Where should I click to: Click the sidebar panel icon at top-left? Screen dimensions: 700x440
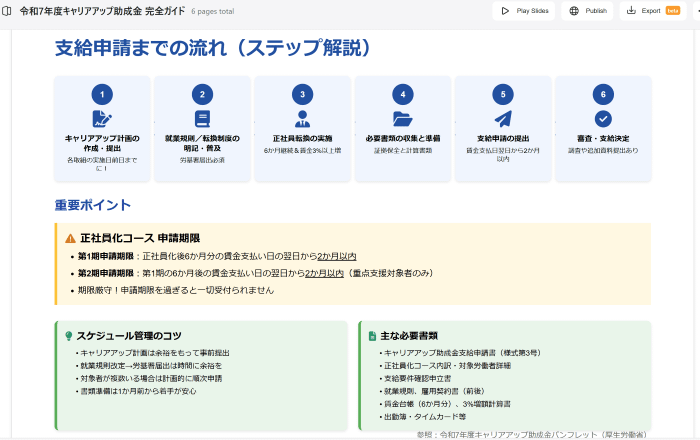[x=8, y=10]
